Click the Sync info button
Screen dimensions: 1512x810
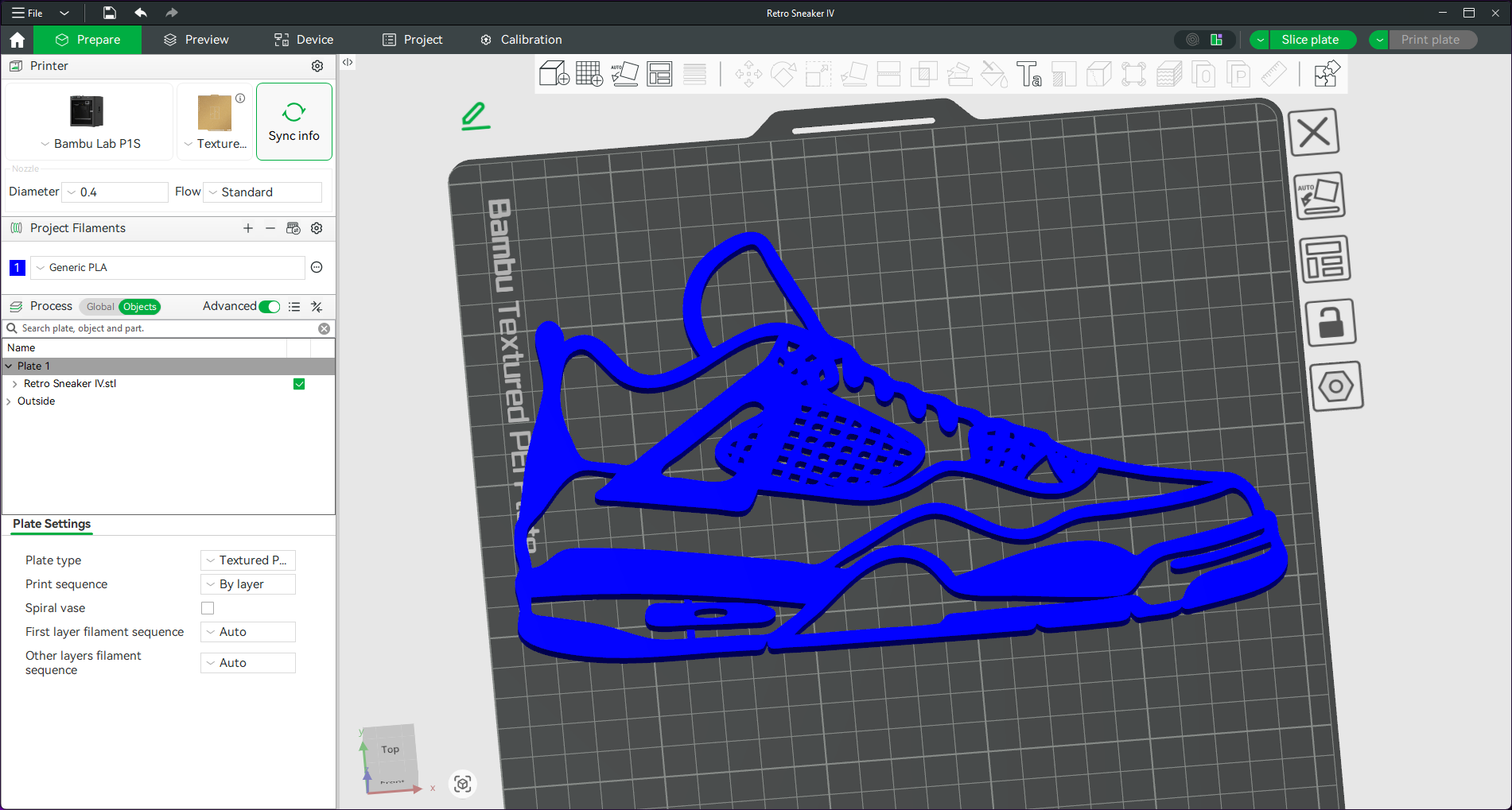[x=293, y=122]
